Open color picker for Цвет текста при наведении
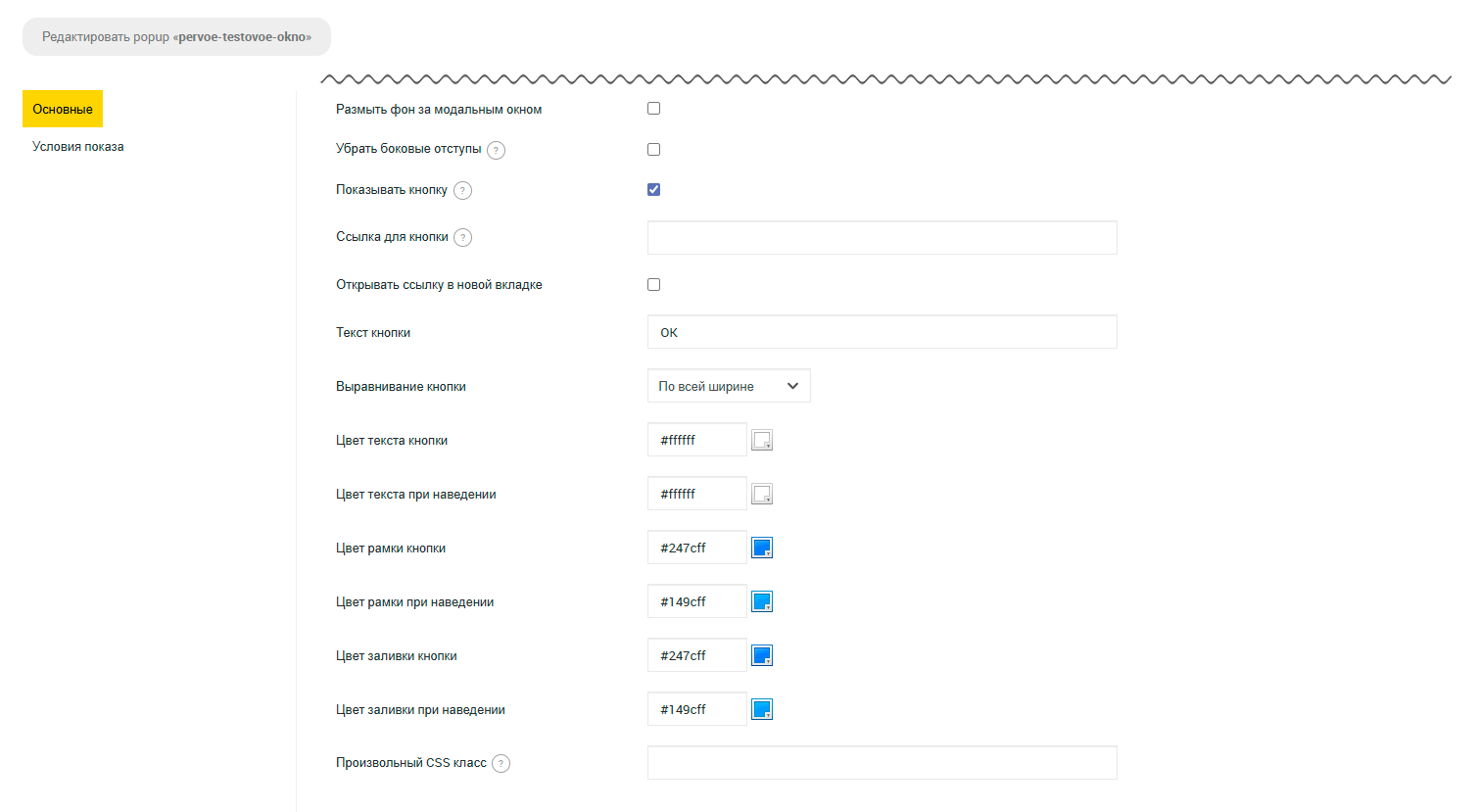 point(762,495)
